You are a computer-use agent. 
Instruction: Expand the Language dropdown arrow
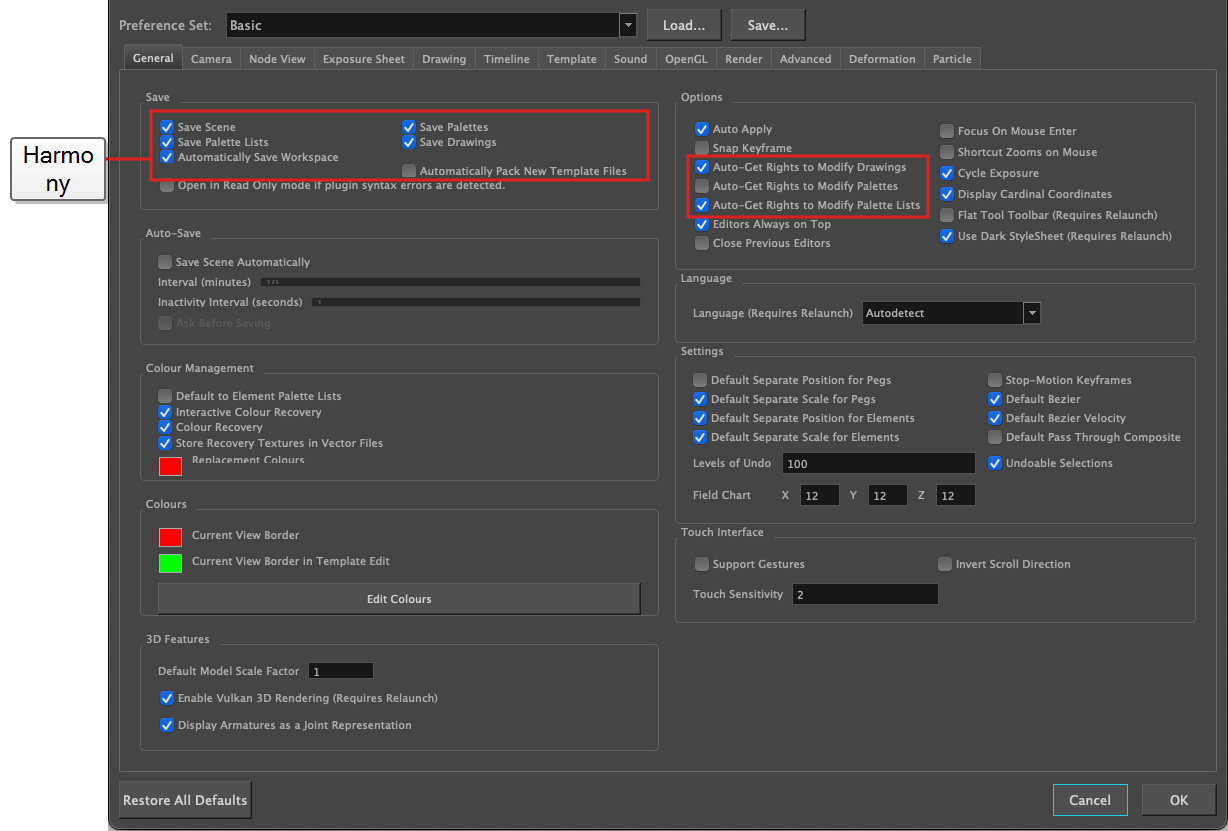tap(1032, 313)
